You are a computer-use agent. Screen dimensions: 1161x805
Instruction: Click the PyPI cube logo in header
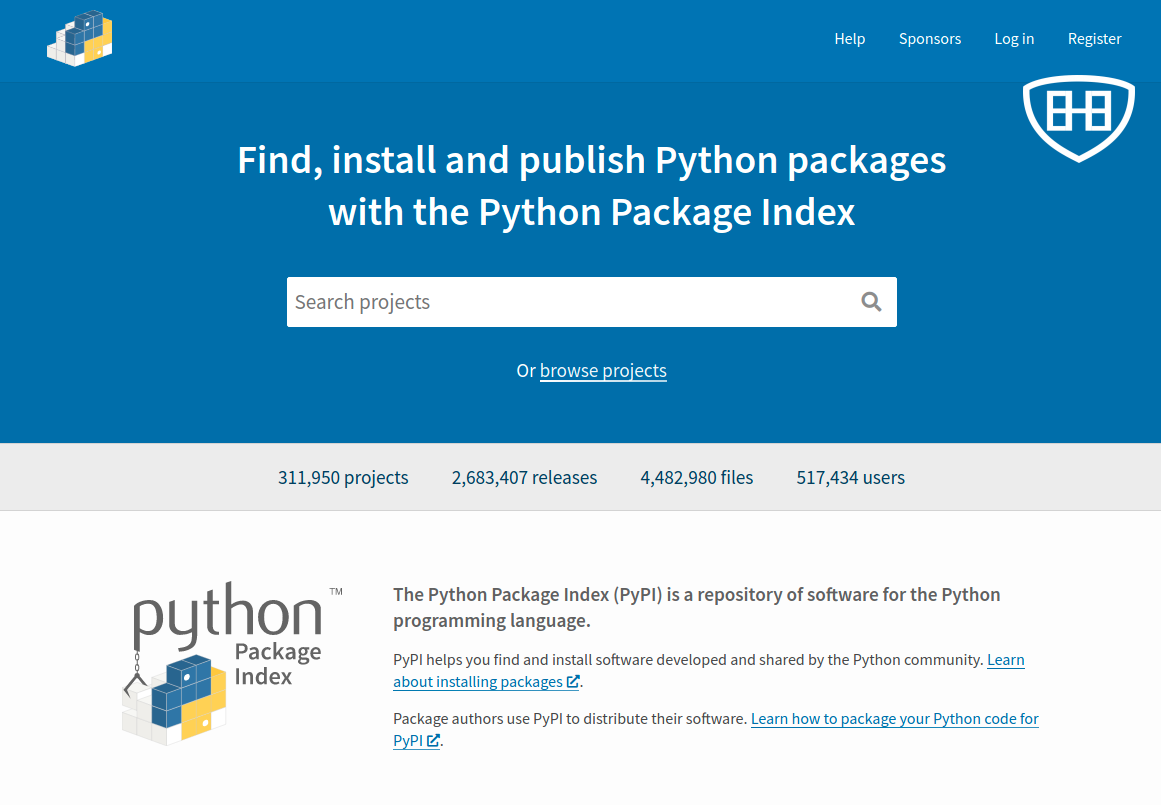coord(80,39)
